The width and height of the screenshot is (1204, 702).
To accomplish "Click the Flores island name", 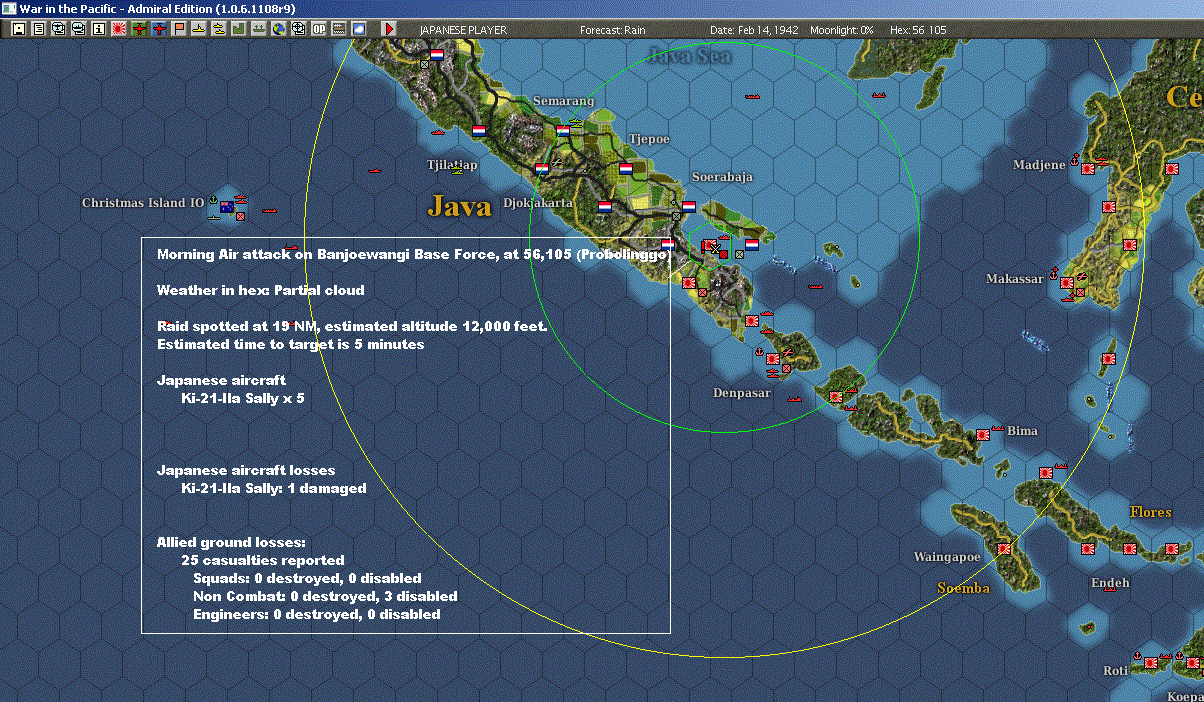I will click(1150, 512).
